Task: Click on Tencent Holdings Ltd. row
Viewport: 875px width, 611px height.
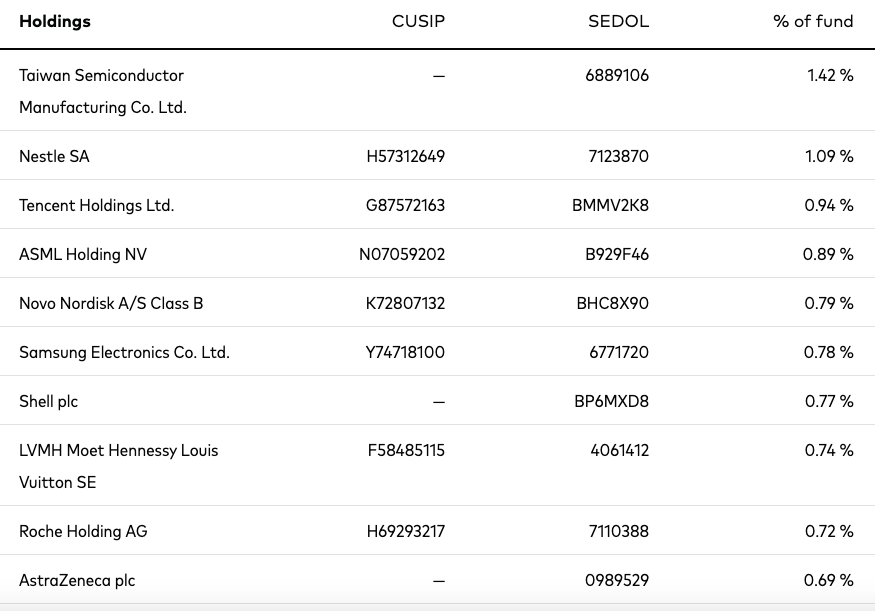Action: 96,205
